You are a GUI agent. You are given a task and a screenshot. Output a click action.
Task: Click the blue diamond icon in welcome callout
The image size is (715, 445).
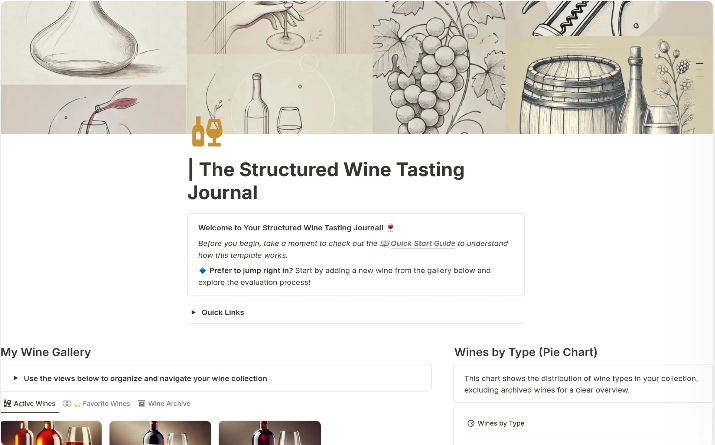click(x=202, y=270)
